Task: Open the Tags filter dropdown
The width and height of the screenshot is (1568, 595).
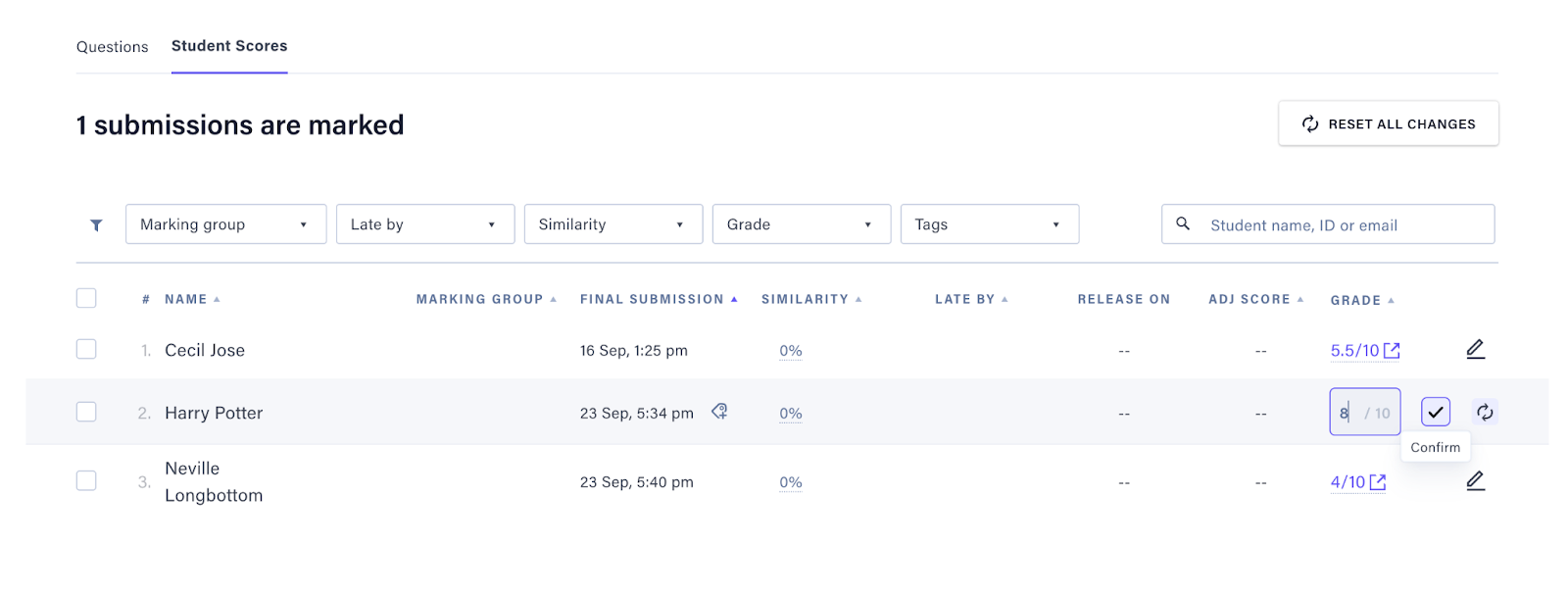Action: coord(989,224)
